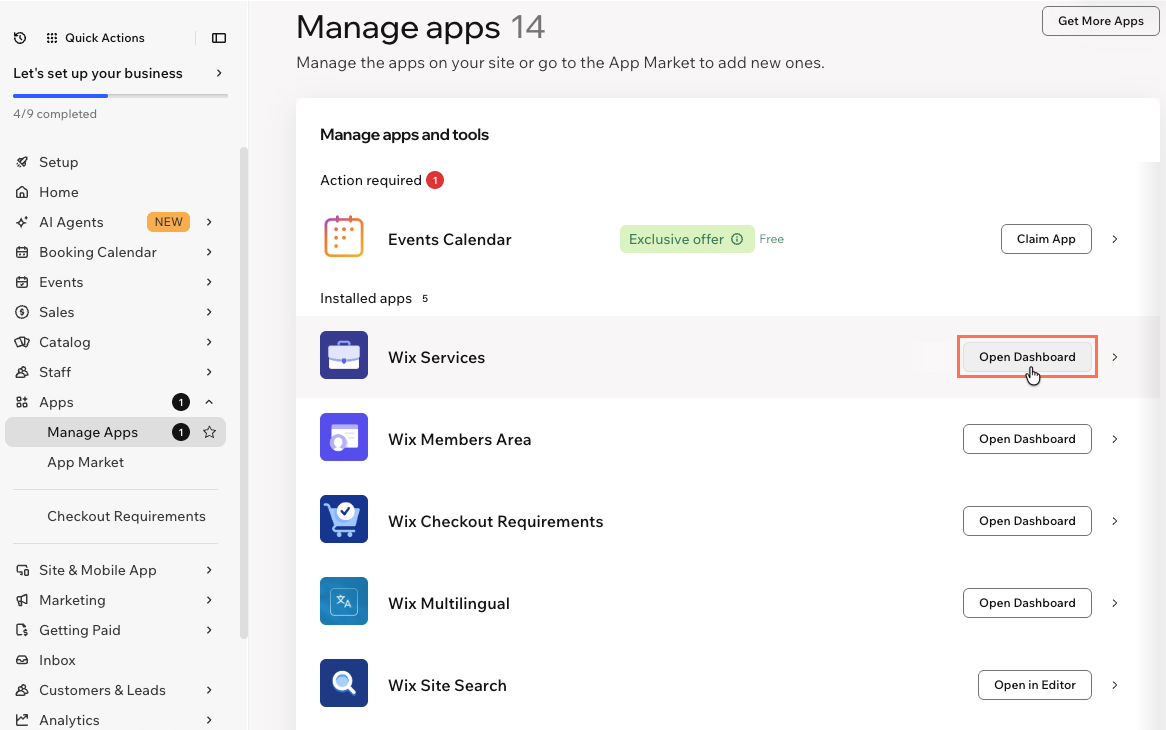
Task: Click the Staff sidebar icon
Action: (x=22, y=372)
